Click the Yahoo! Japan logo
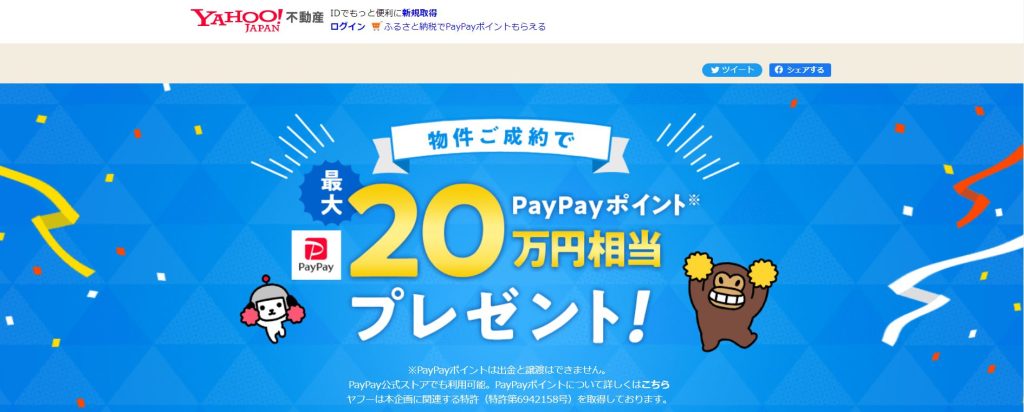Viewport: 1024px width, 412px height. (236, 20)
